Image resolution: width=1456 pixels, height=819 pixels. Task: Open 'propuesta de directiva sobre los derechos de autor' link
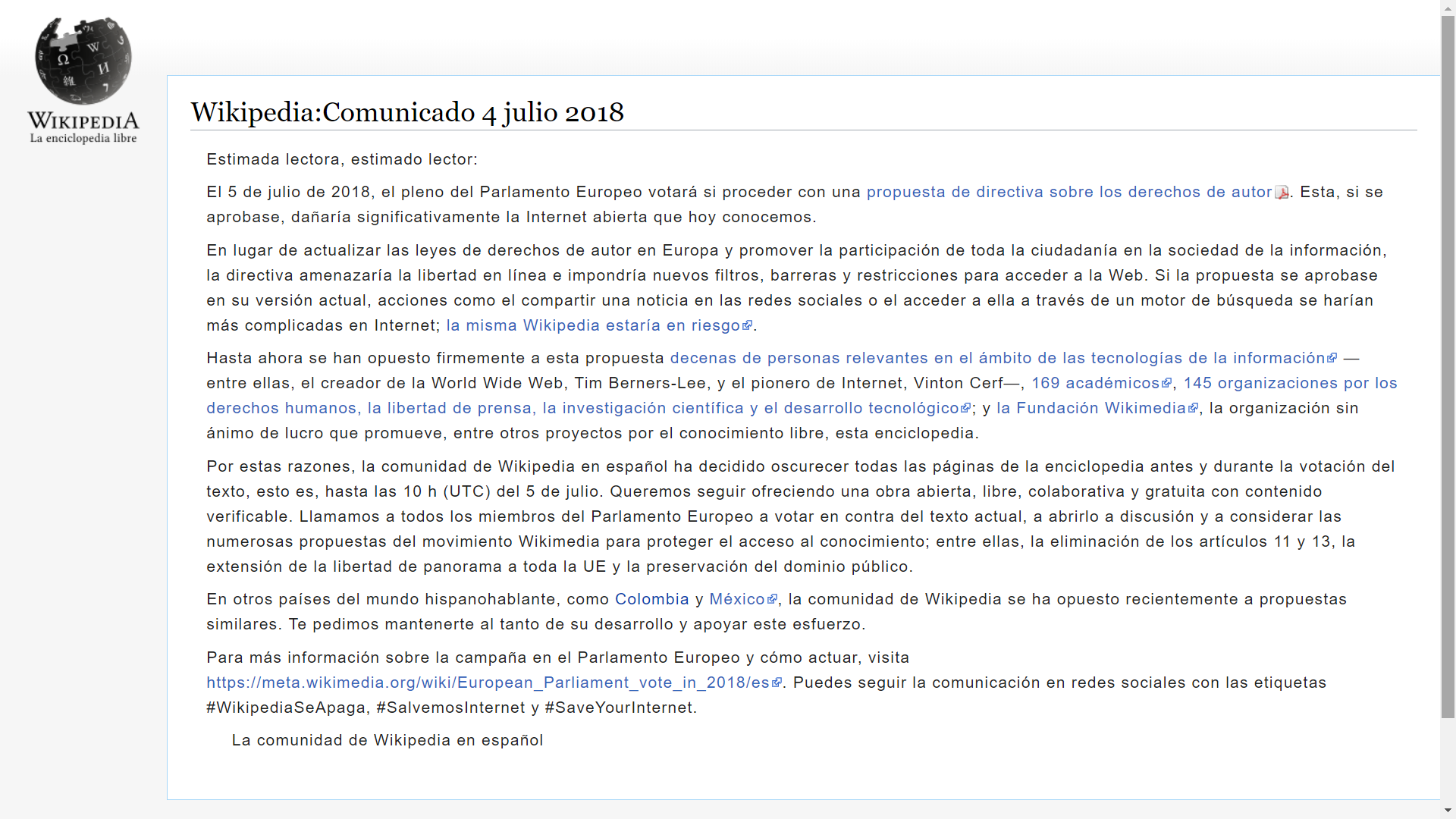(1069, 192)
